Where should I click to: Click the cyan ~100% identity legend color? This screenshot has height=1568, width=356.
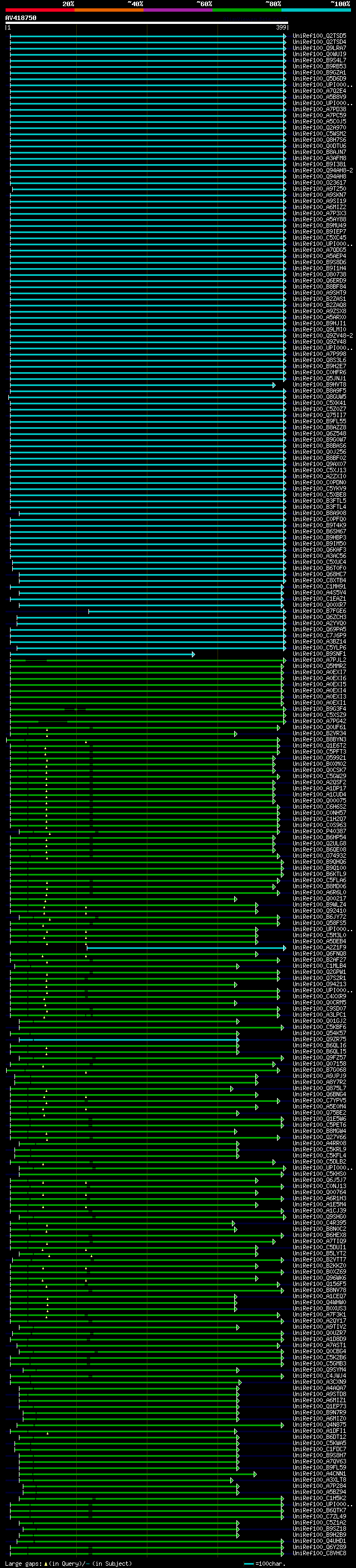coord(316,10)
